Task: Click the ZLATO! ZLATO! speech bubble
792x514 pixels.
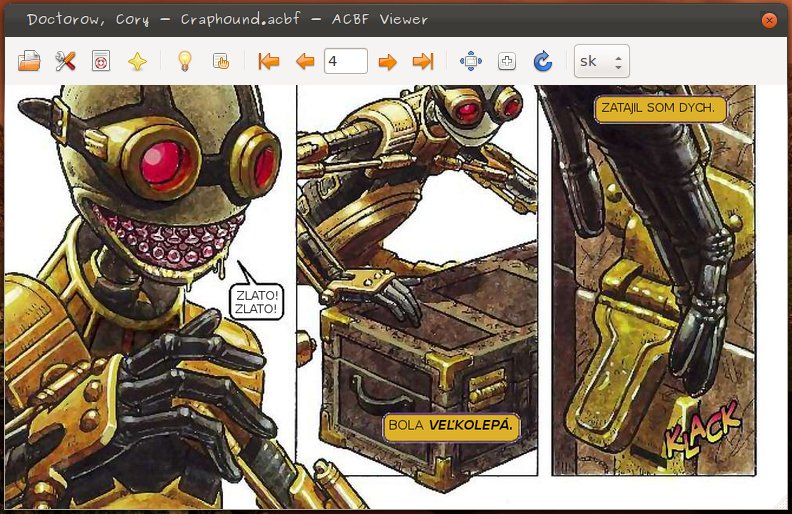Action: click(257, 302)
